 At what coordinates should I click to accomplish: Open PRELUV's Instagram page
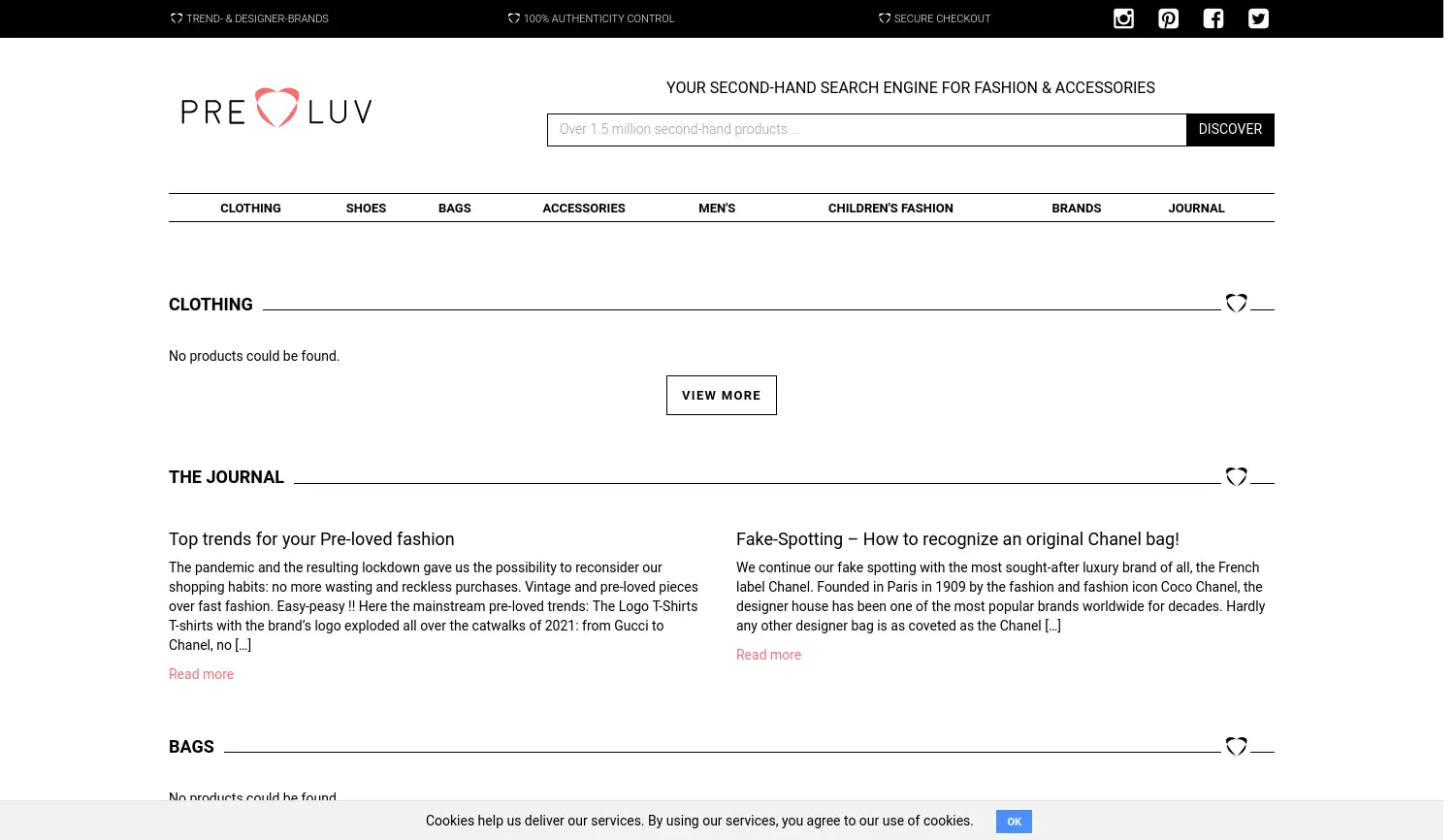1123,18
